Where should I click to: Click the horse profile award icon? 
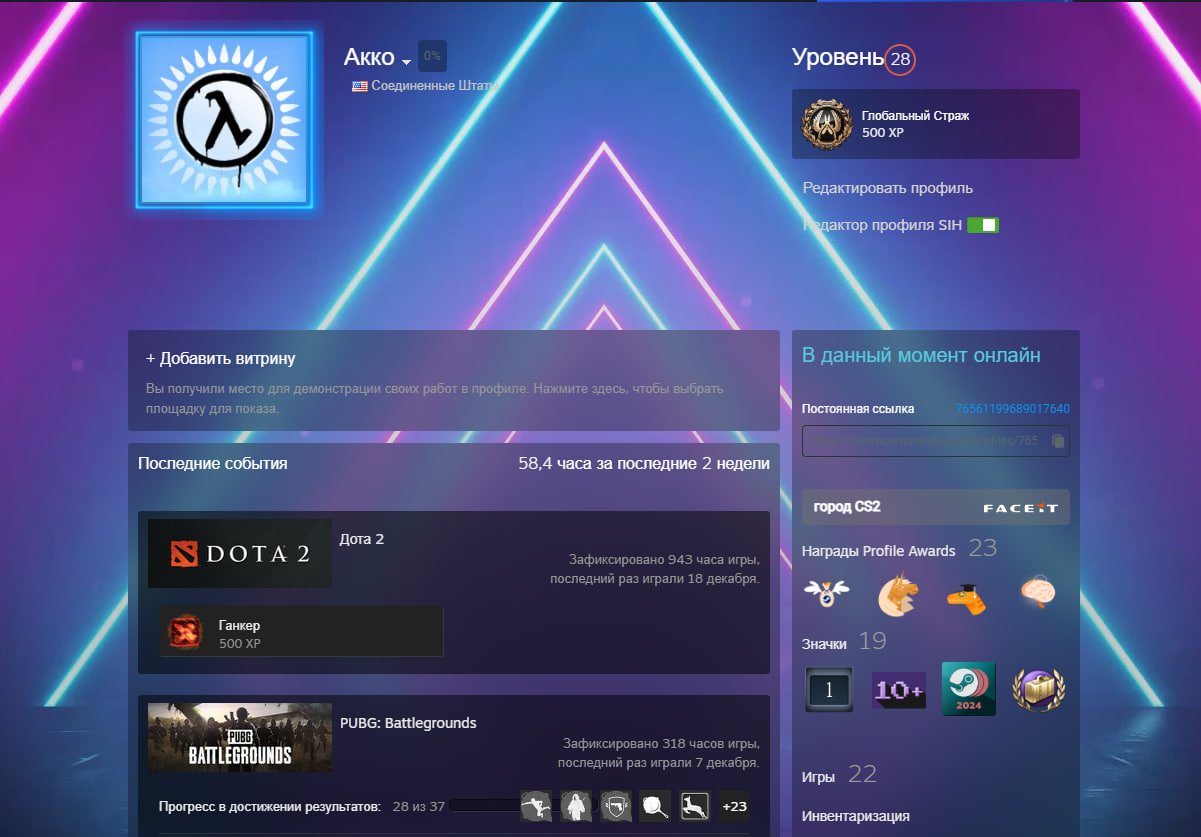pos(897,596)
